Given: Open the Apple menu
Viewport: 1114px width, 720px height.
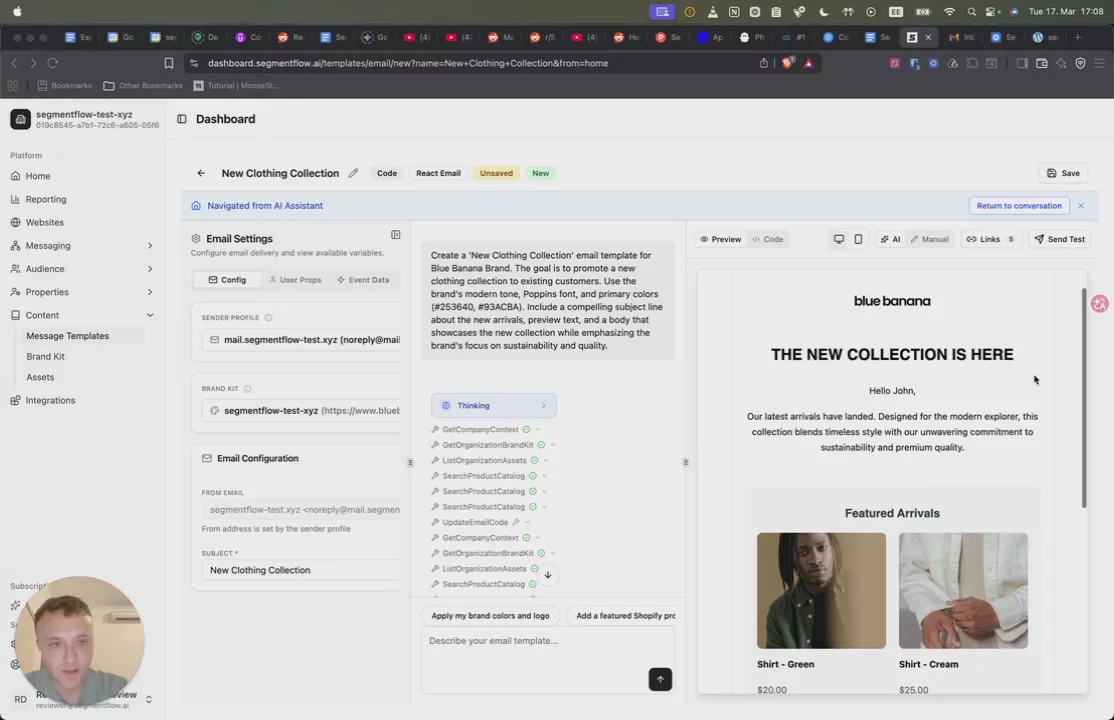Looking at the screenshot, I should click(17, 11).
